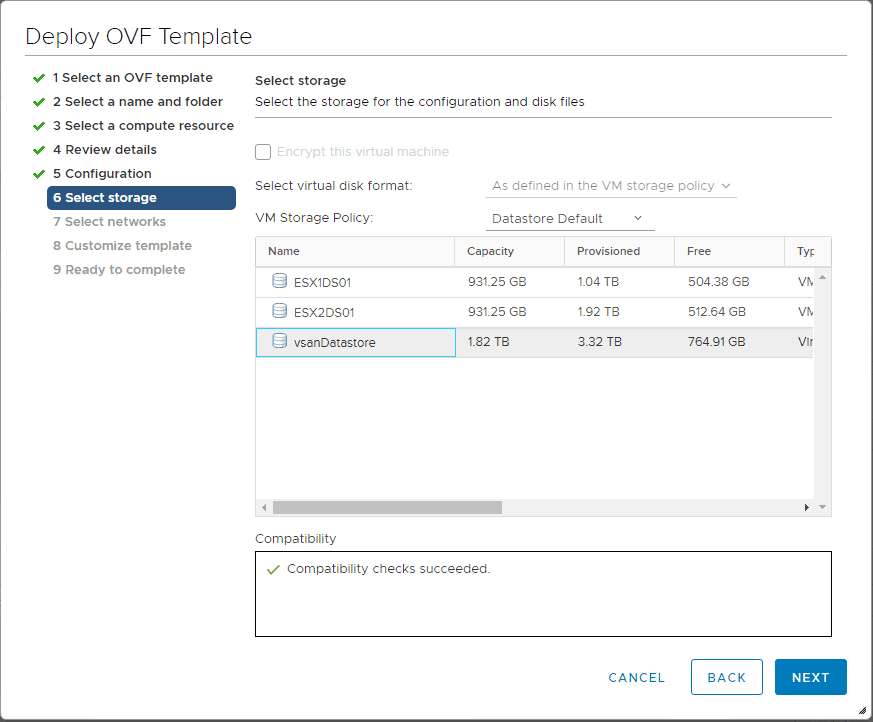Image resolution: width=873 pixels, height=722 pixels.
Task: Cancel the OVF deployment
Action: tap(636, 677)
